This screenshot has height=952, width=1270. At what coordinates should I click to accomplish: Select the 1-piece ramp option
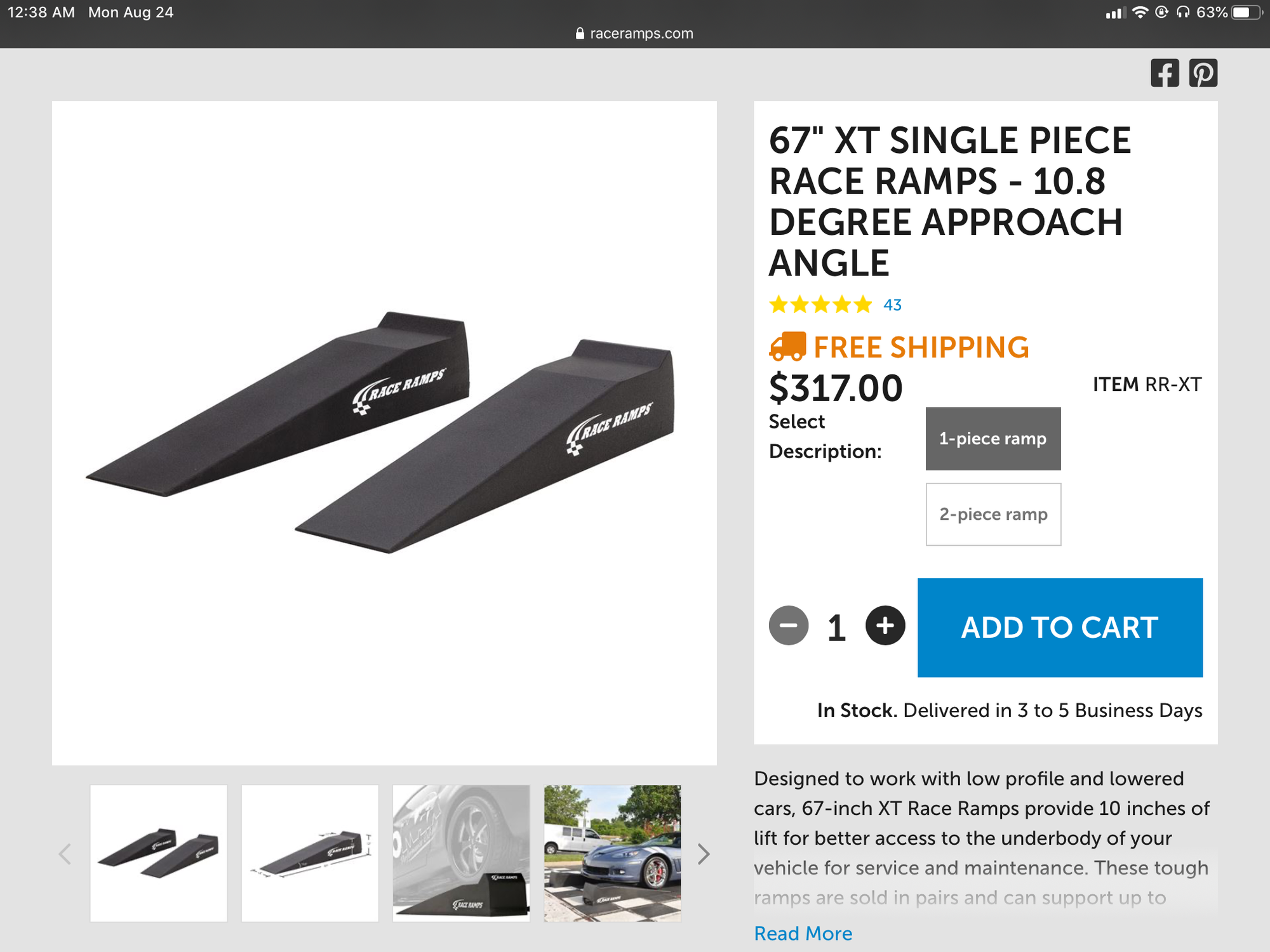click(x=993, y=439)
